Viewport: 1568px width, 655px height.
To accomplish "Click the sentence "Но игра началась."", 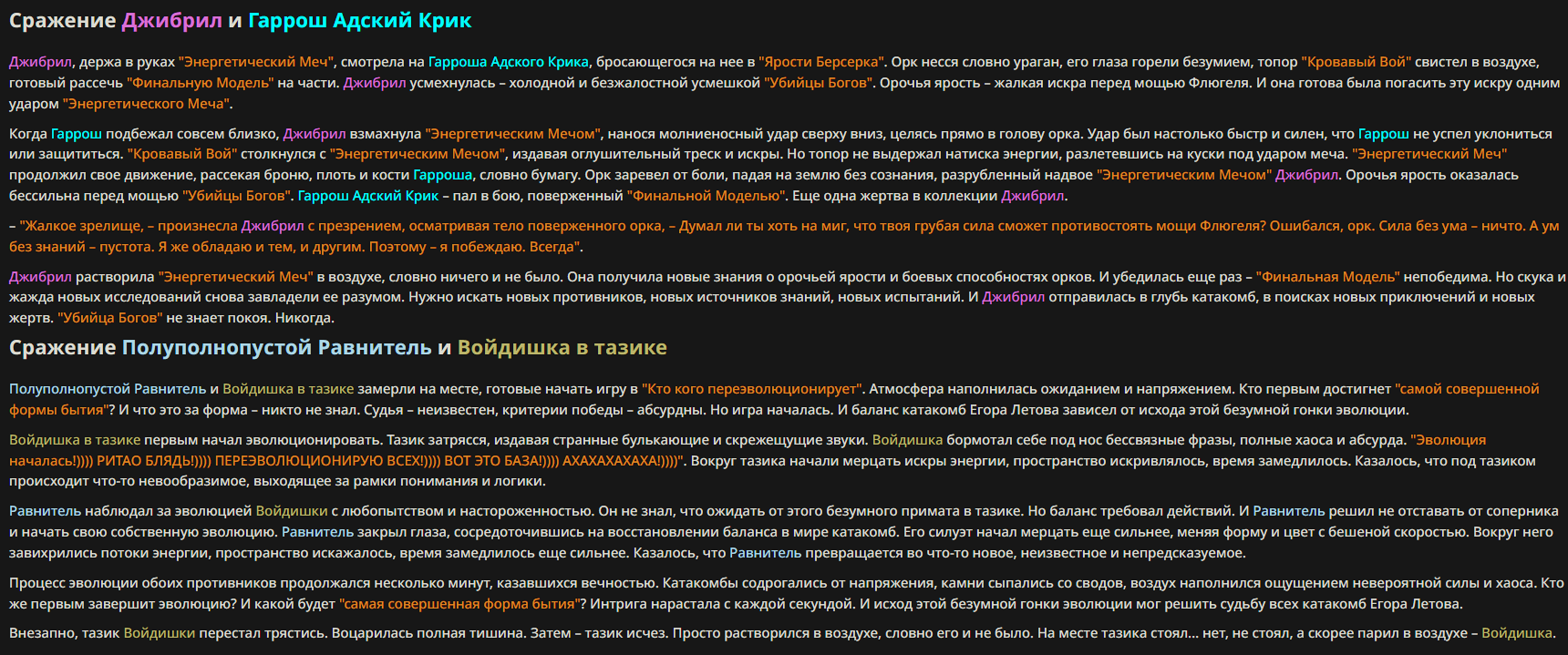I will (x=771, y=410).
